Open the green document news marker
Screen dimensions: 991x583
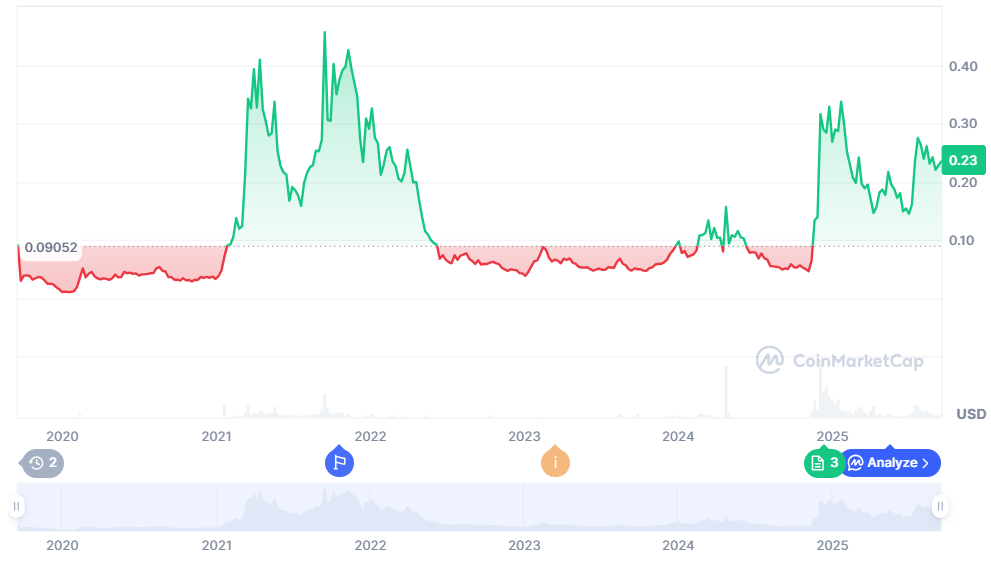[824, 463]
